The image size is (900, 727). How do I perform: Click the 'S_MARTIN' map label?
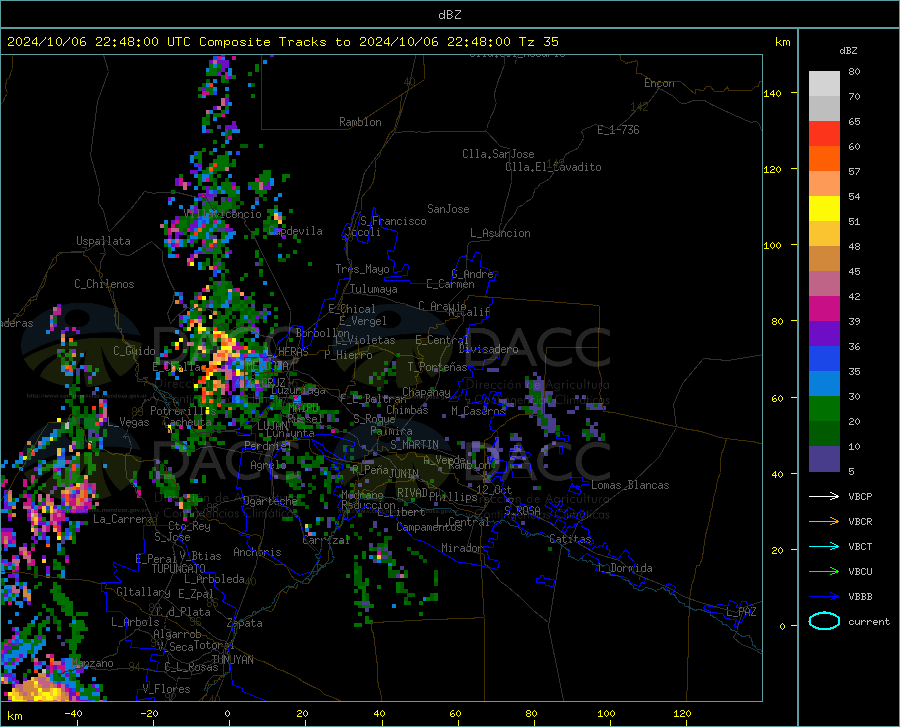tap(414, 445)
